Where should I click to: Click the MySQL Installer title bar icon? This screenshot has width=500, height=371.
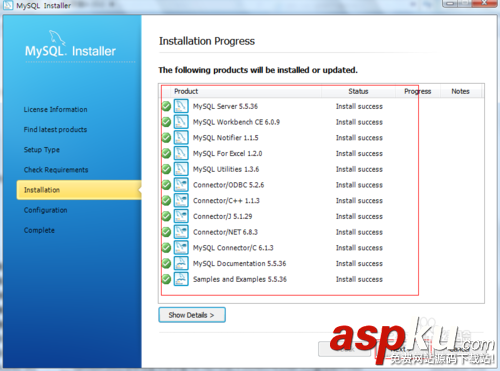(x=8, y=5)
